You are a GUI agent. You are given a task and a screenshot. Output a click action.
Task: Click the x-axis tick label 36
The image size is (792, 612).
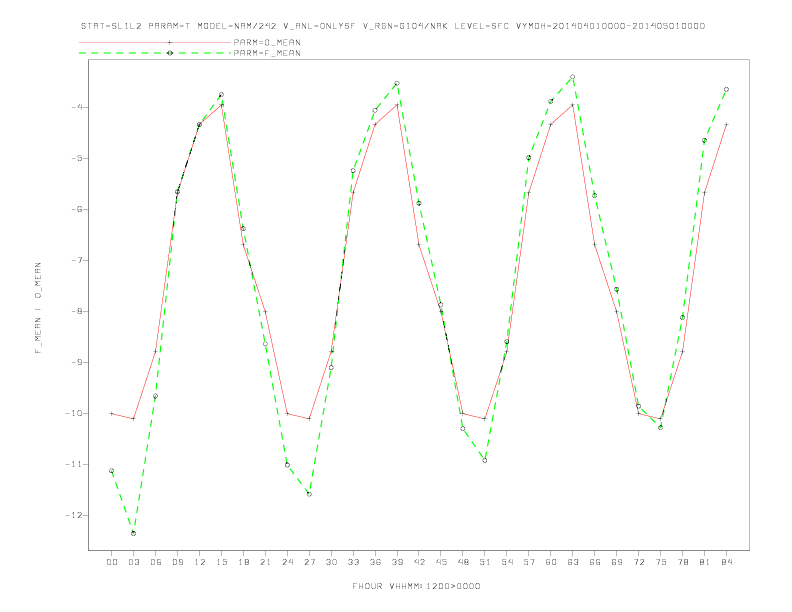pyautogui.click(x=375, y=562)
